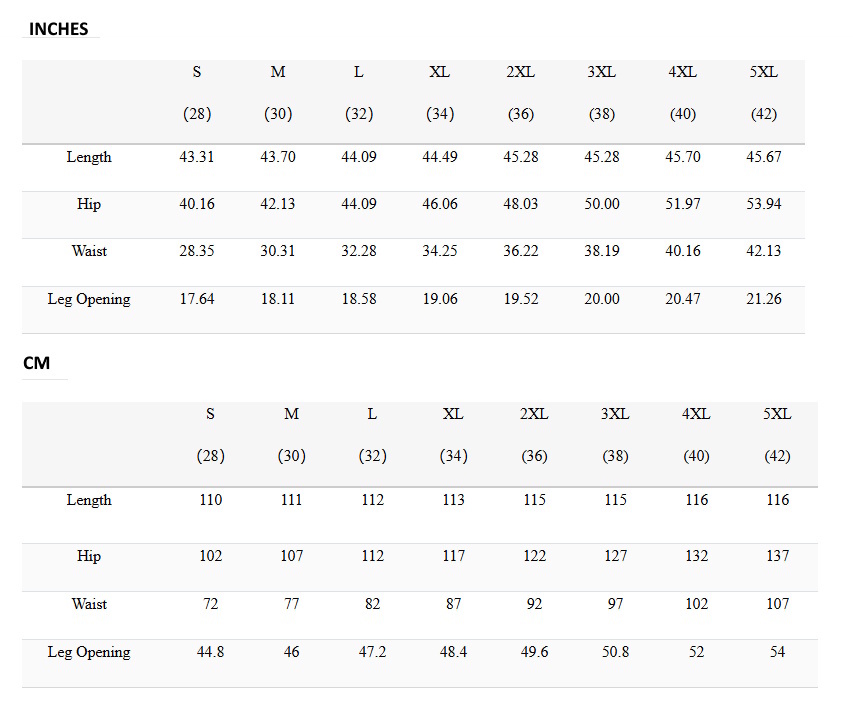This screenshot has height=701, width=853.
Task: Select the S size header in the inches table
Action: pos(197,72)
